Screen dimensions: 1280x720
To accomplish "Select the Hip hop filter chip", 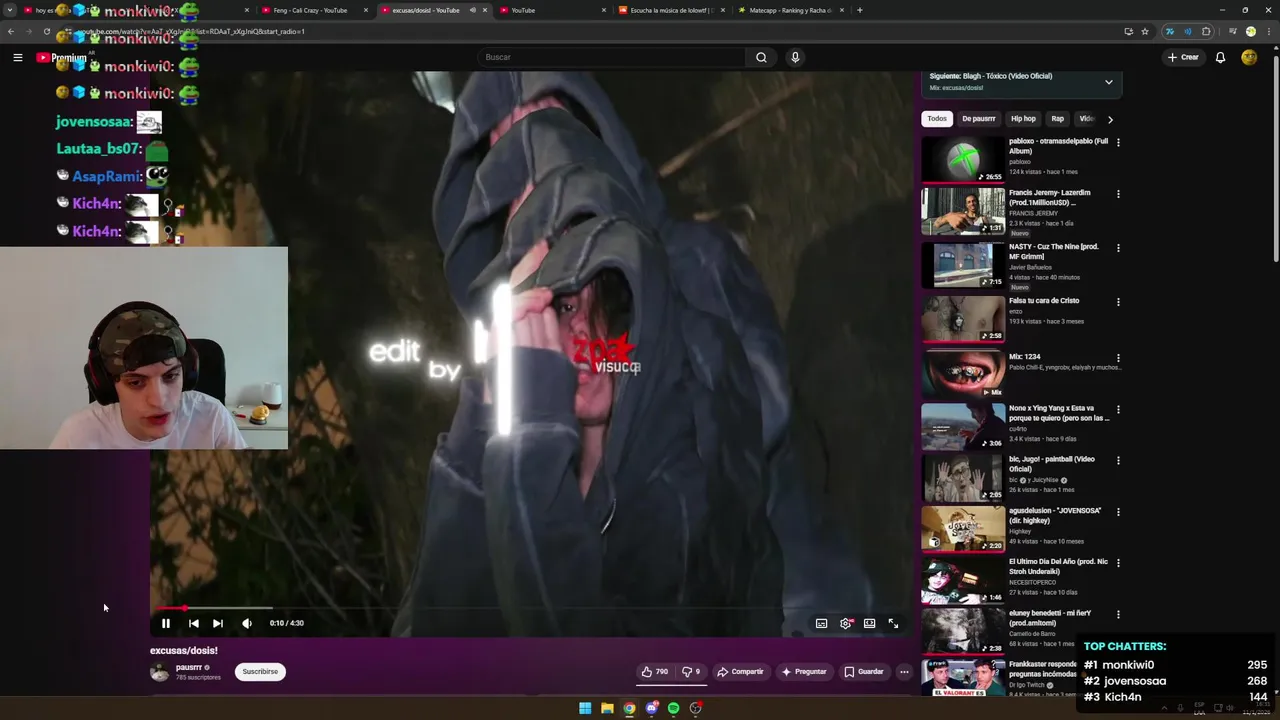I will (x=1023, y=119).
